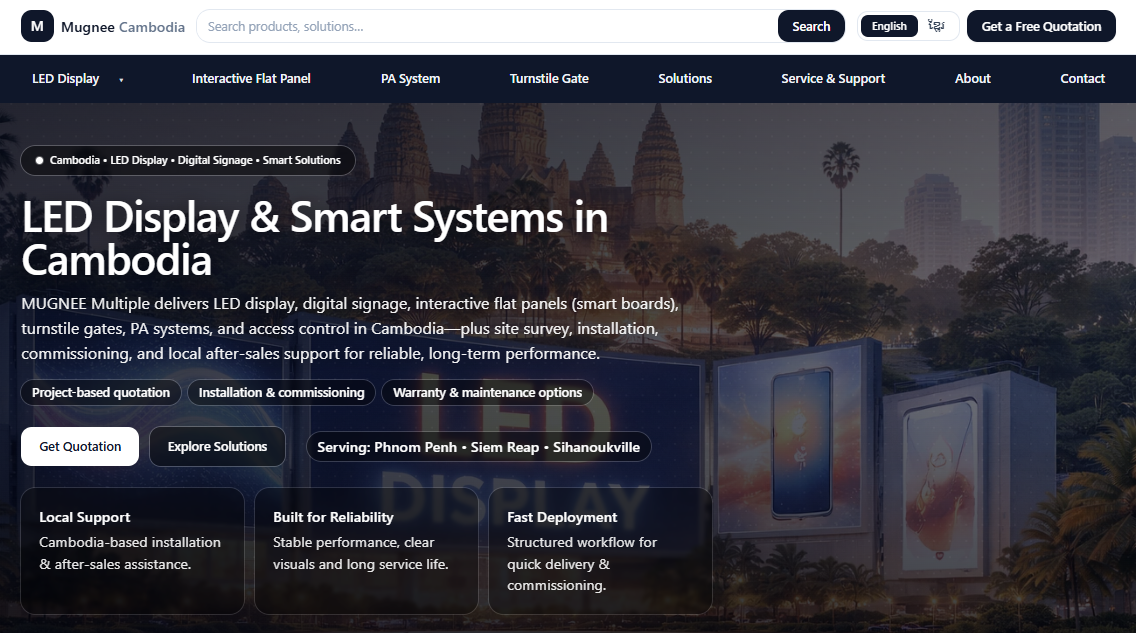Select Contact from the navigation bar
This screenshot has width=1136, height=633.
tap(1082, 78)
